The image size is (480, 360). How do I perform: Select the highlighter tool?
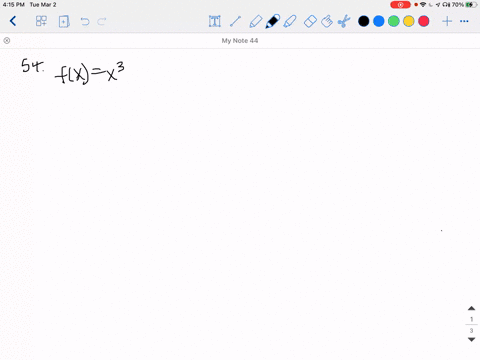tap(290, 21)
